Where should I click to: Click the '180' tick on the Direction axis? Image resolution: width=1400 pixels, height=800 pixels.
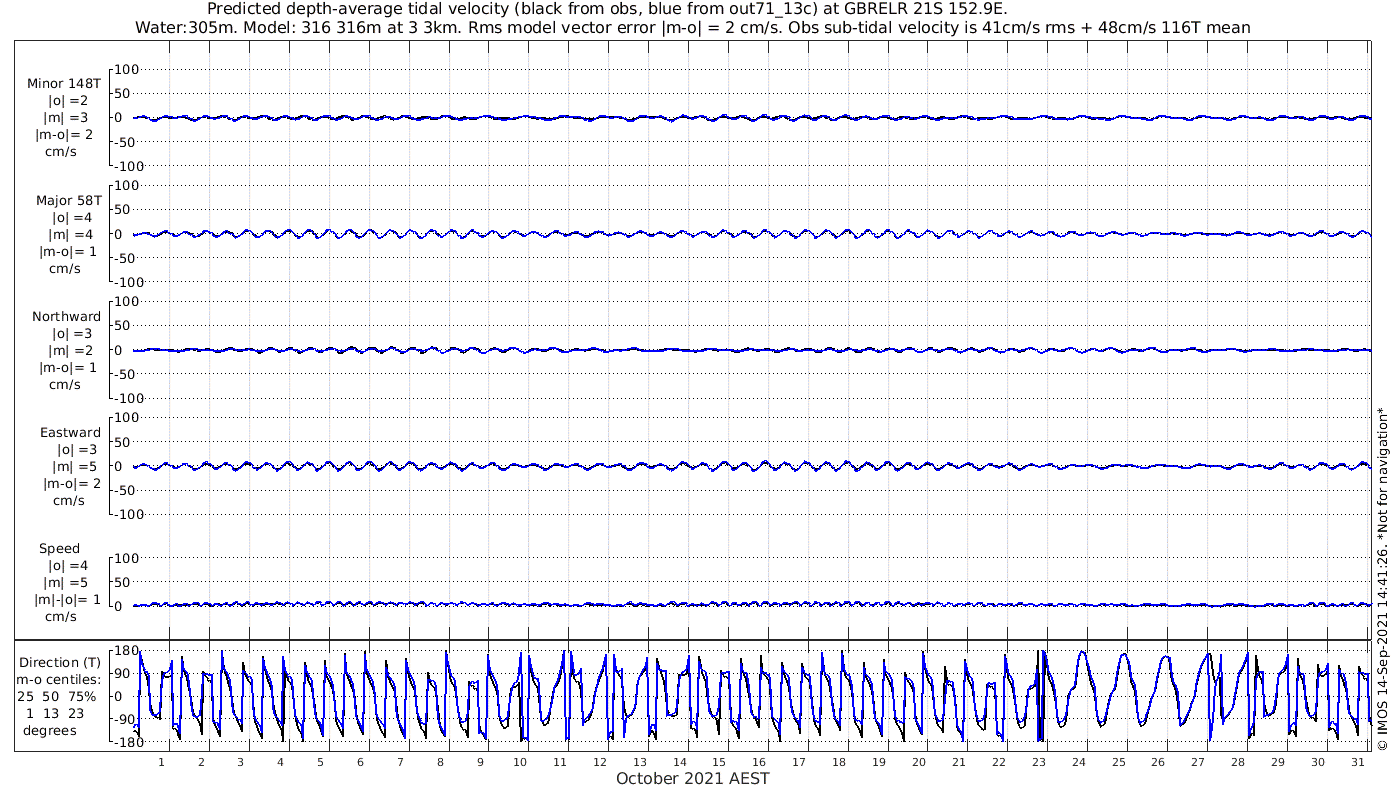125,652
